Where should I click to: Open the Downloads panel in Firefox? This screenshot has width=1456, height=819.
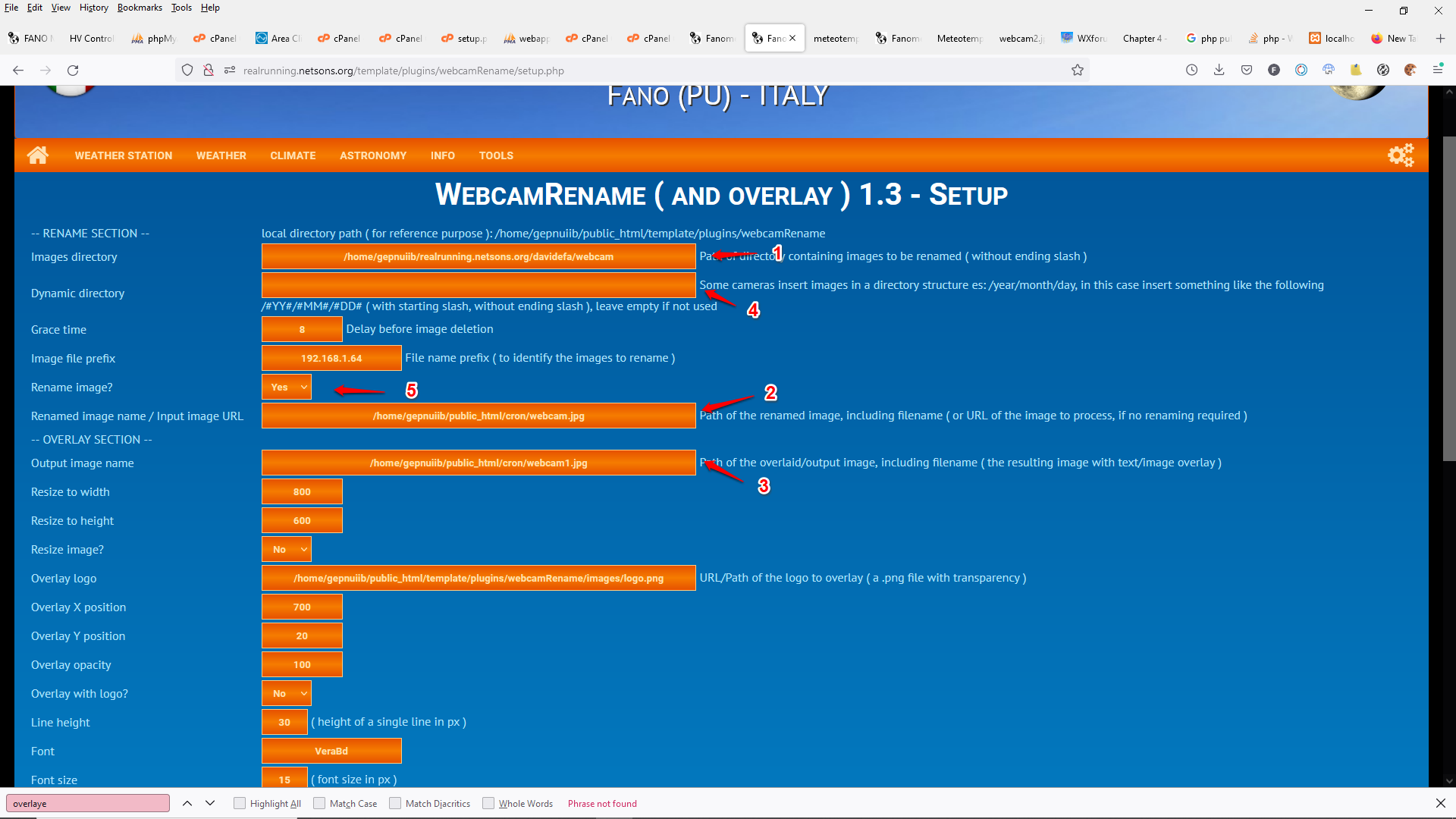(1219, 70)
